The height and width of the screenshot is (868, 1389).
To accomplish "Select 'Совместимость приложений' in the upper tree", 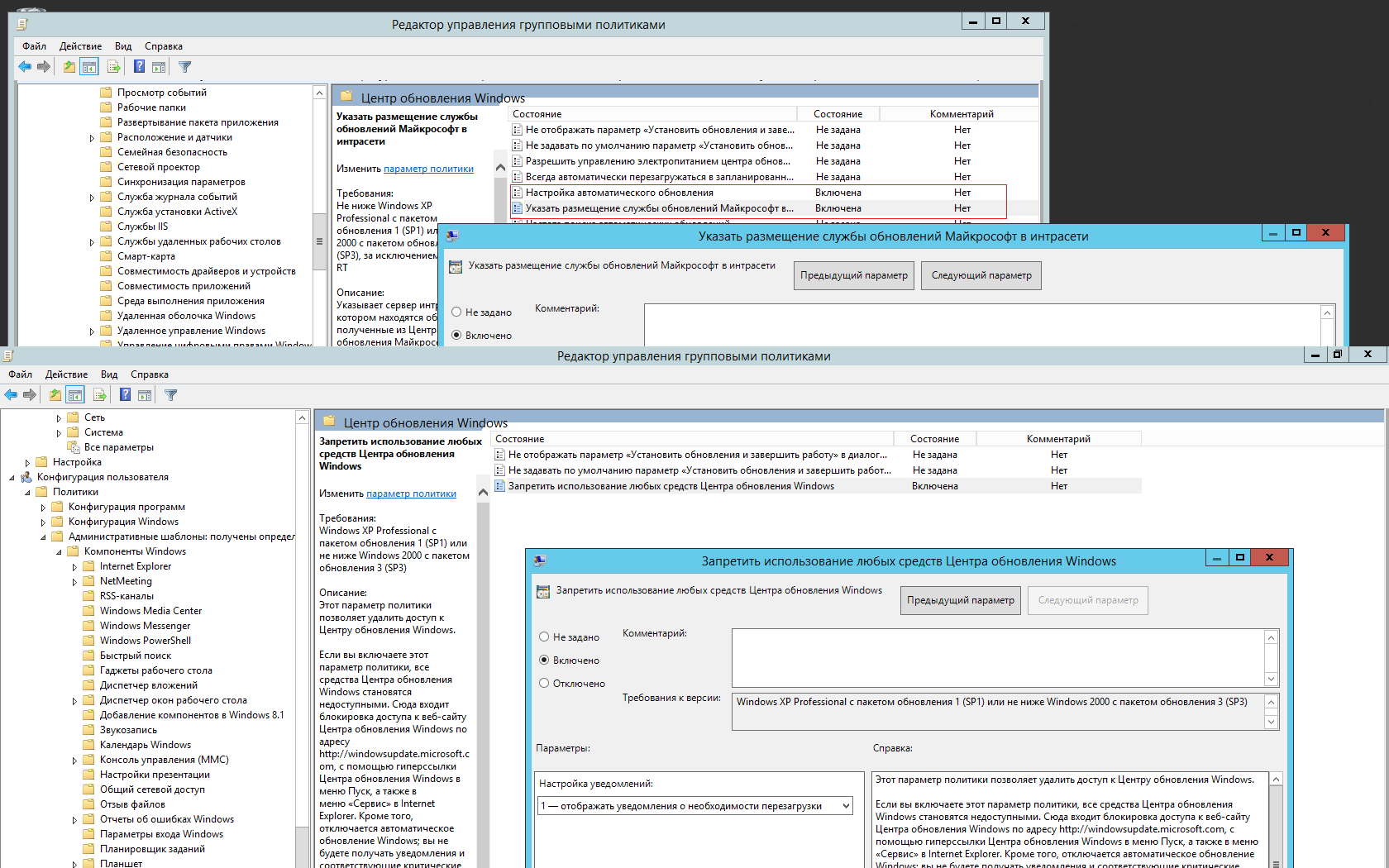I will click(x=184, y=286).
